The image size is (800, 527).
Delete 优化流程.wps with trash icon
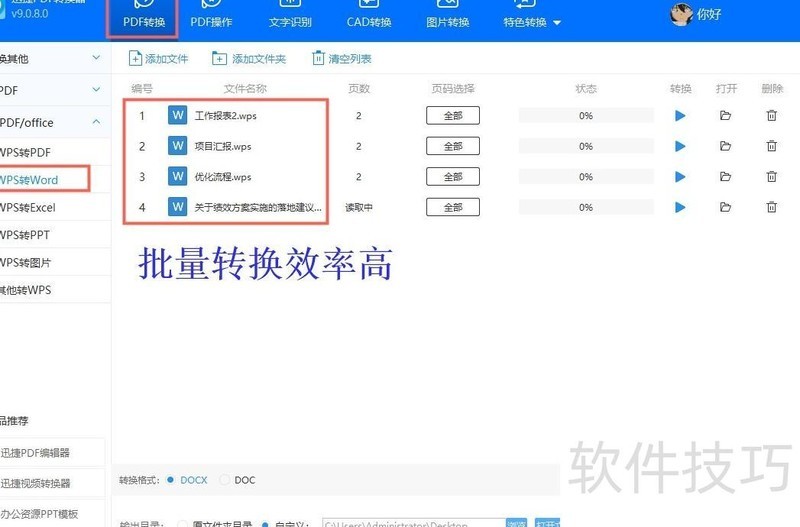(771, 177)
